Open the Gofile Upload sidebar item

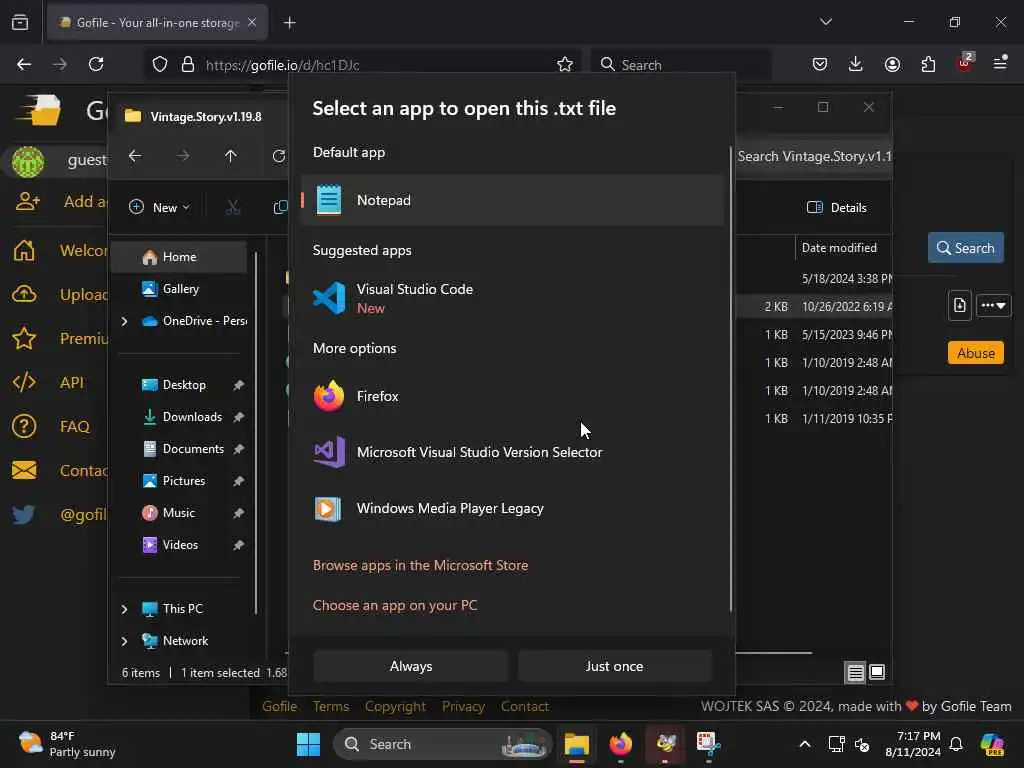(59, 295)
